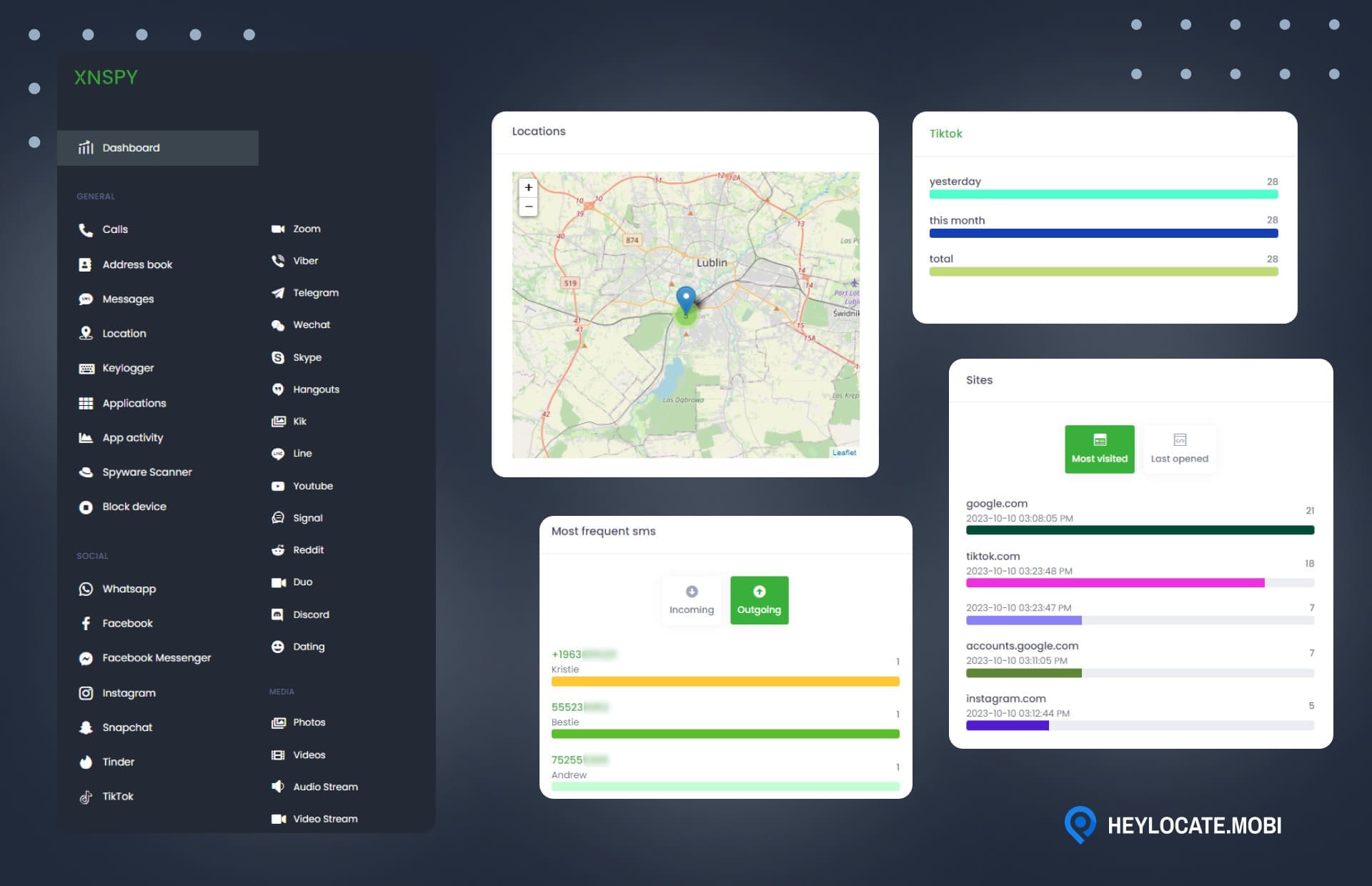The image size is (1372, 886).
Task: Open the Dashboard bar chart icon
Action: pos(86,148)
